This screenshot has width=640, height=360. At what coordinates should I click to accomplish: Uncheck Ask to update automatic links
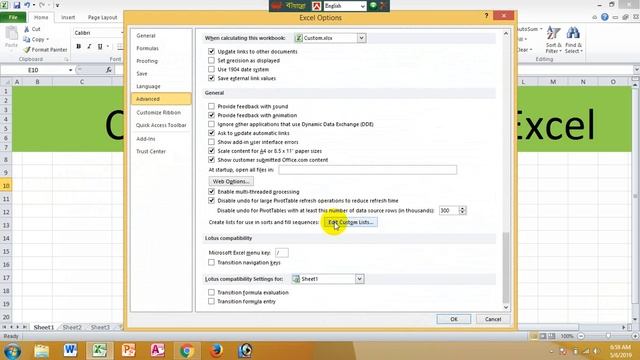point(211,133)
